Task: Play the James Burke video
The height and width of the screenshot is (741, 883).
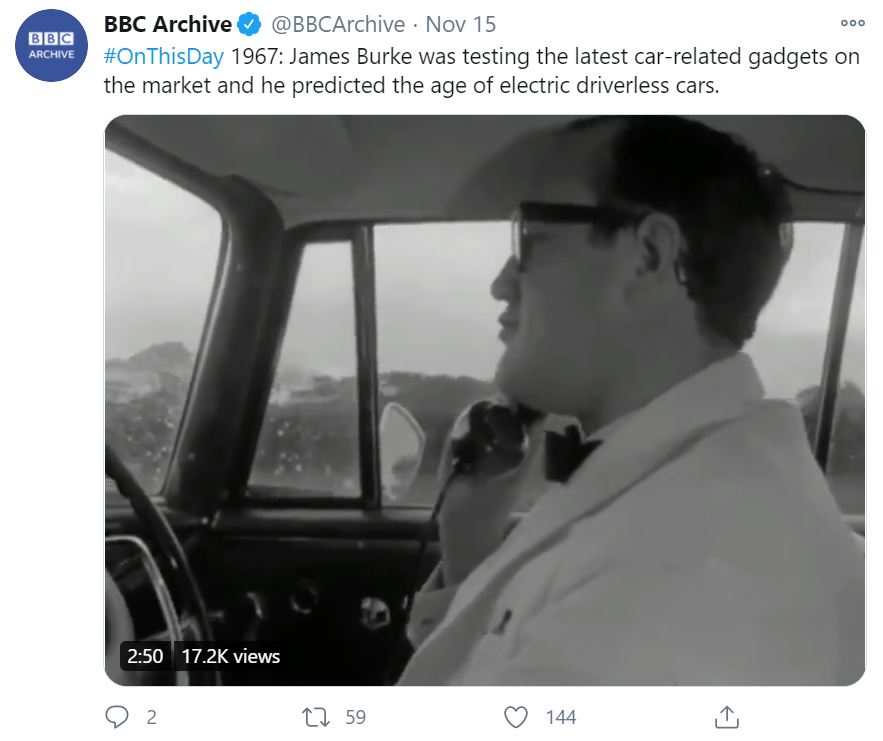Action: (x=485, y=400)
